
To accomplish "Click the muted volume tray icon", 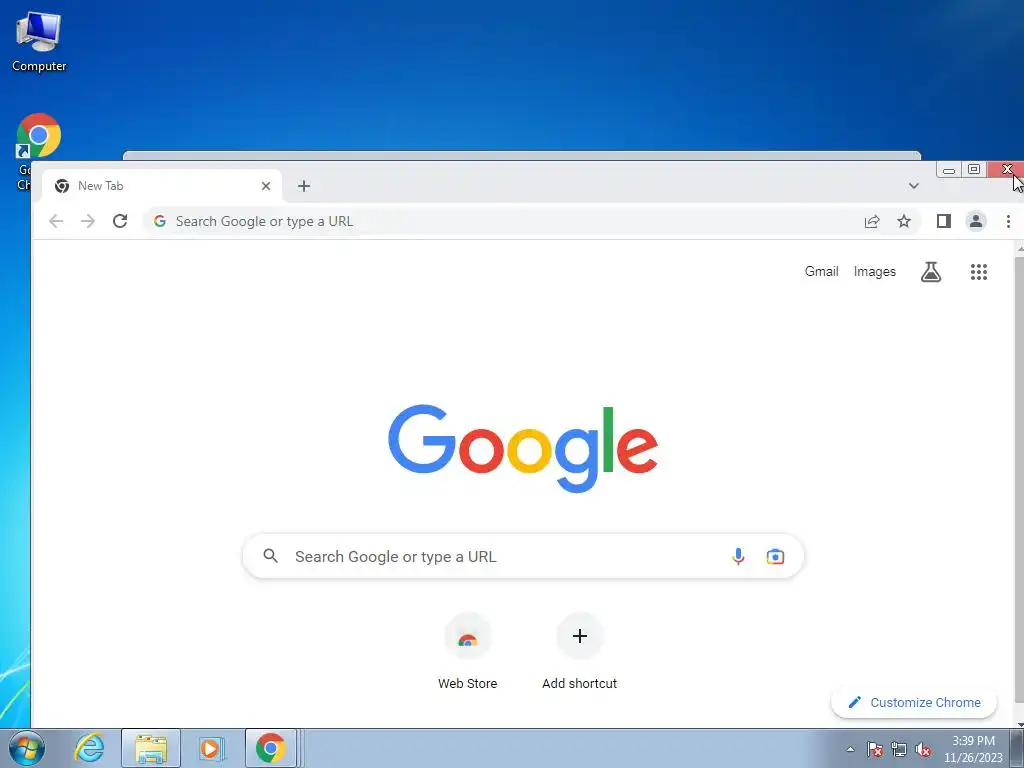I will pos(923,749).
